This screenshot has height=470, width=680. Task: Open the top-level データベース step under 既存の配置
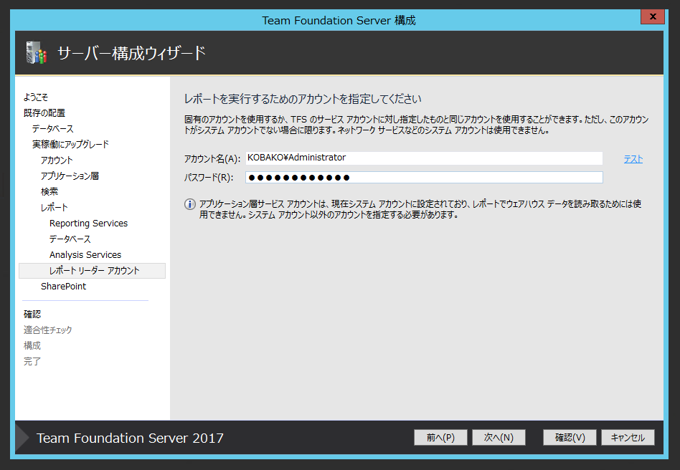pyautogui.click(x=52, y=129)
